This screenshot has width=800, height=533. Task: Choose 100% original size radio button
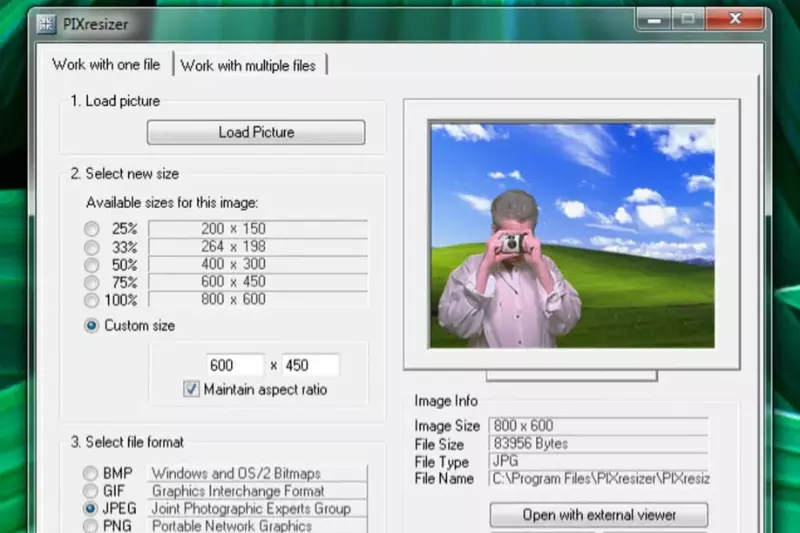point(92,300)
